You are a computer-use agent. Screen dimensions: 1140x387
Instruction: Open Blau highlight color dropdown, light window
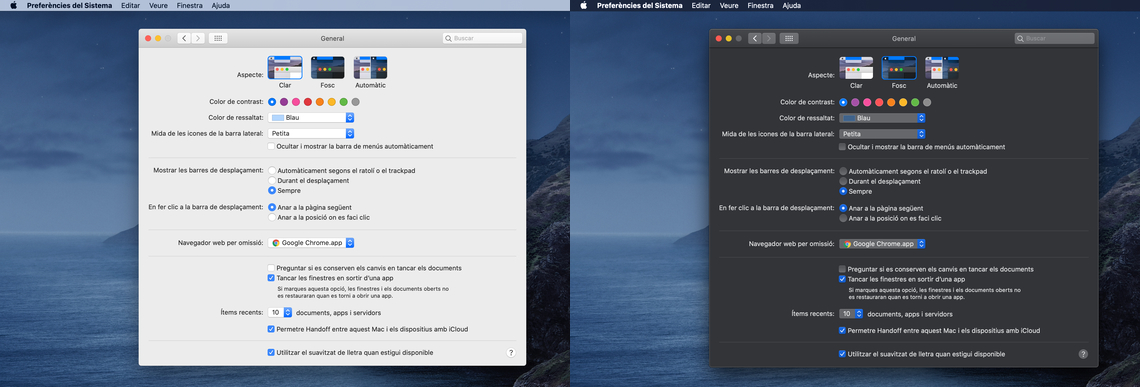[x=311, y=117]
